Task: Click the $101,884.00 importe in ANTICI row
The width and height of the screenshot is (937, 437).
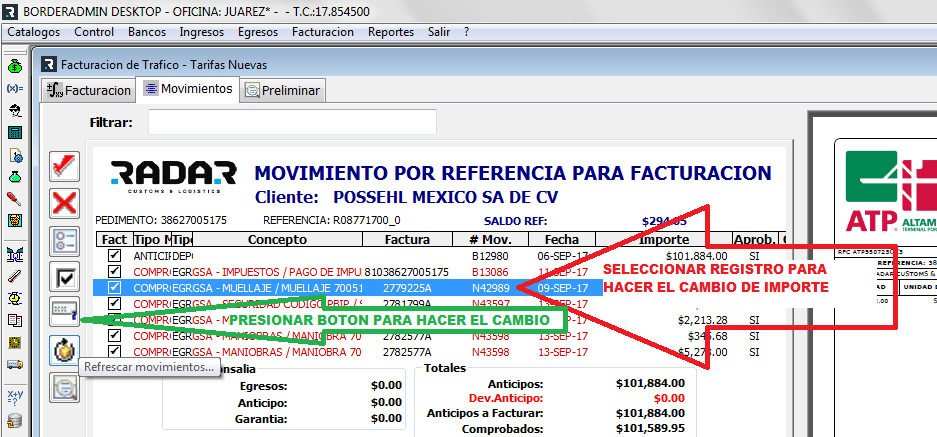Action: tap(696, 255)
